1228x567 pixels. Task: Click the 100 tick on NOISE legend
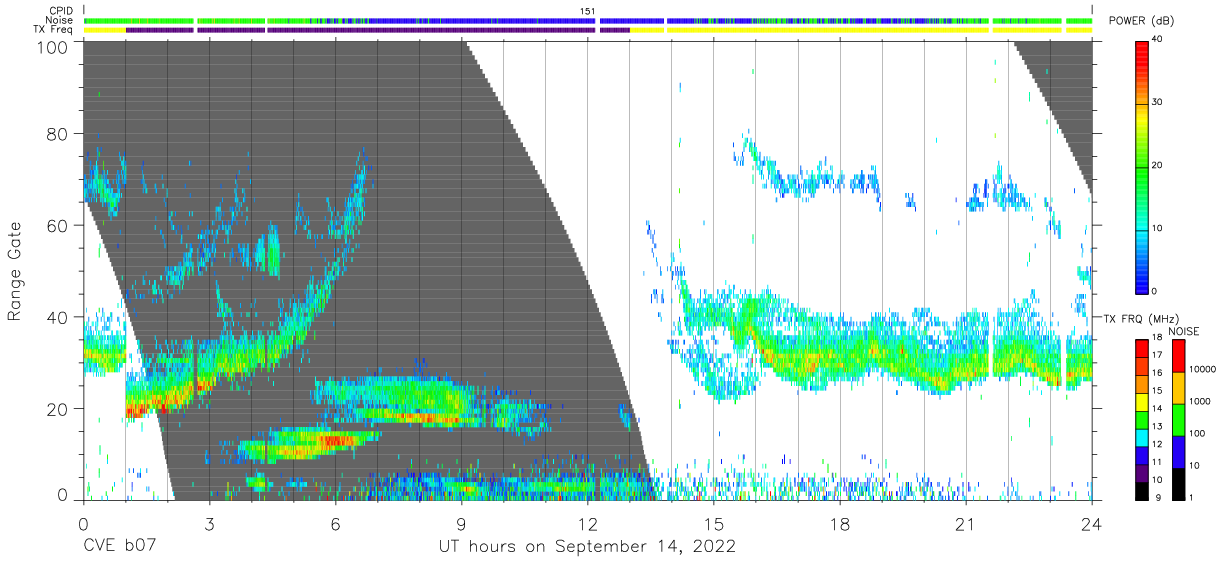coord(1197,434)
